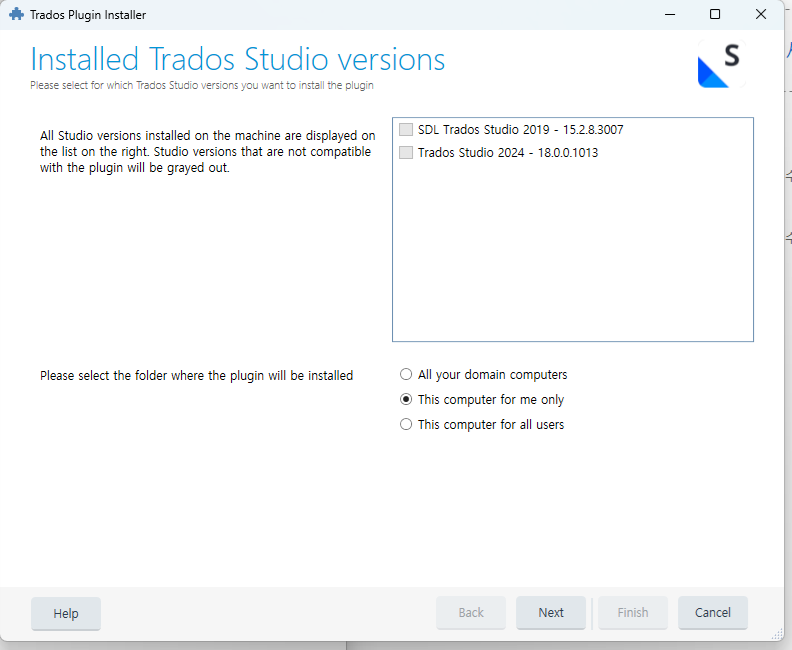This screenshot has height=650, width=792.
Task: Maximize the Trados Plugin Installer window
Action: (715, 14)
